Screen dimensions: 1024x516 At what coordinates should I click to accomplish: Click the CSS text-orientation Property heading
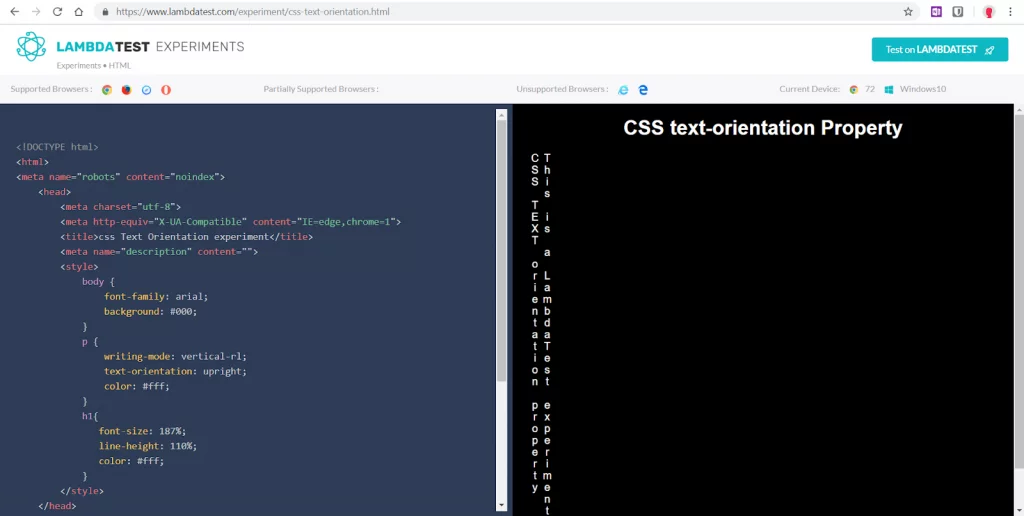pyautogui.click(x=763, y=128)
